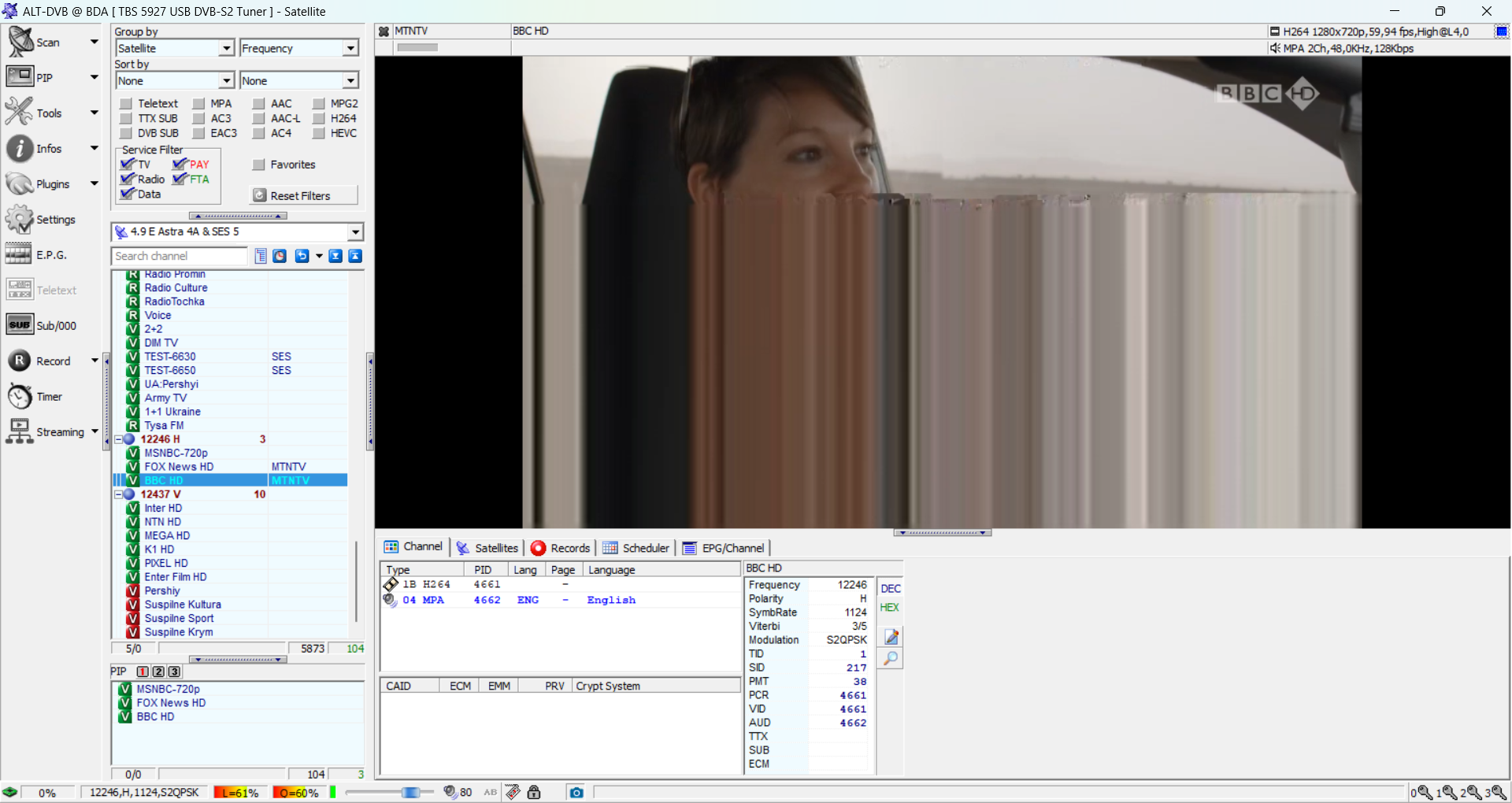Start recording with the Record icon
This screenshot has width=1512, height=803.
[x=20, y=361]
